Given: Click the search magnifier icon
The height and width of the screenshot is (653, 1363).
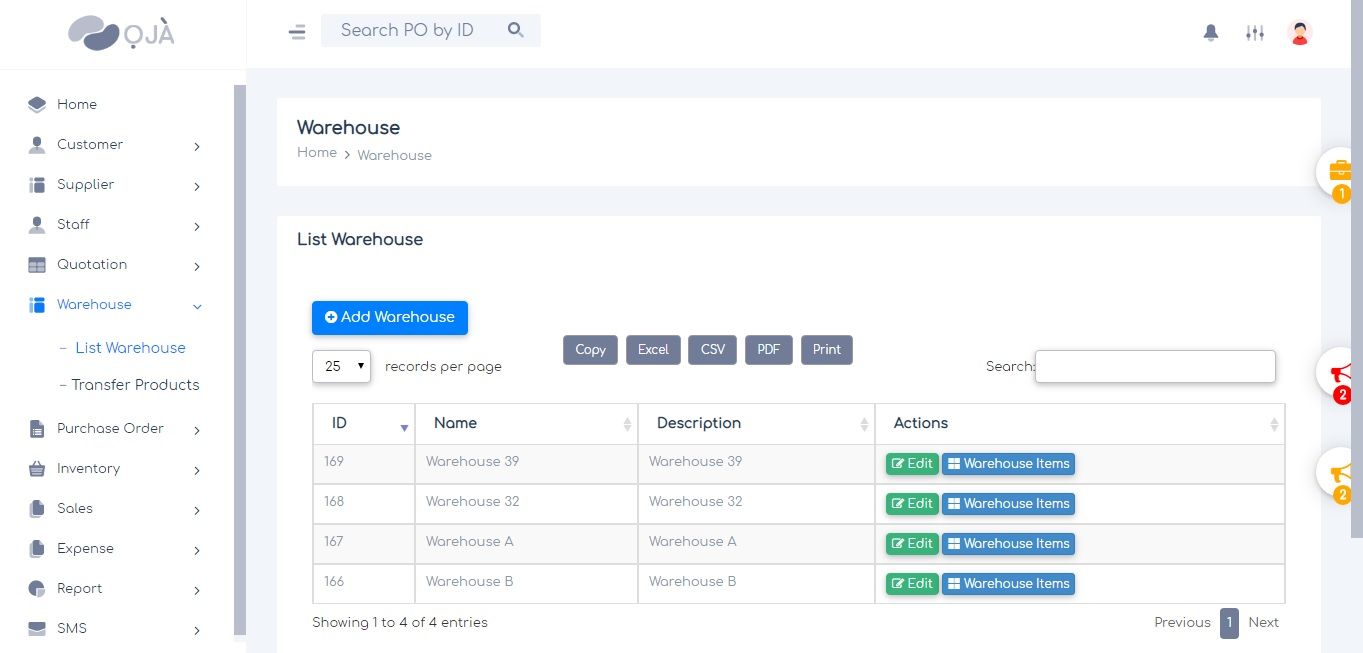Looking at the screenshot, I should [515, 30].
